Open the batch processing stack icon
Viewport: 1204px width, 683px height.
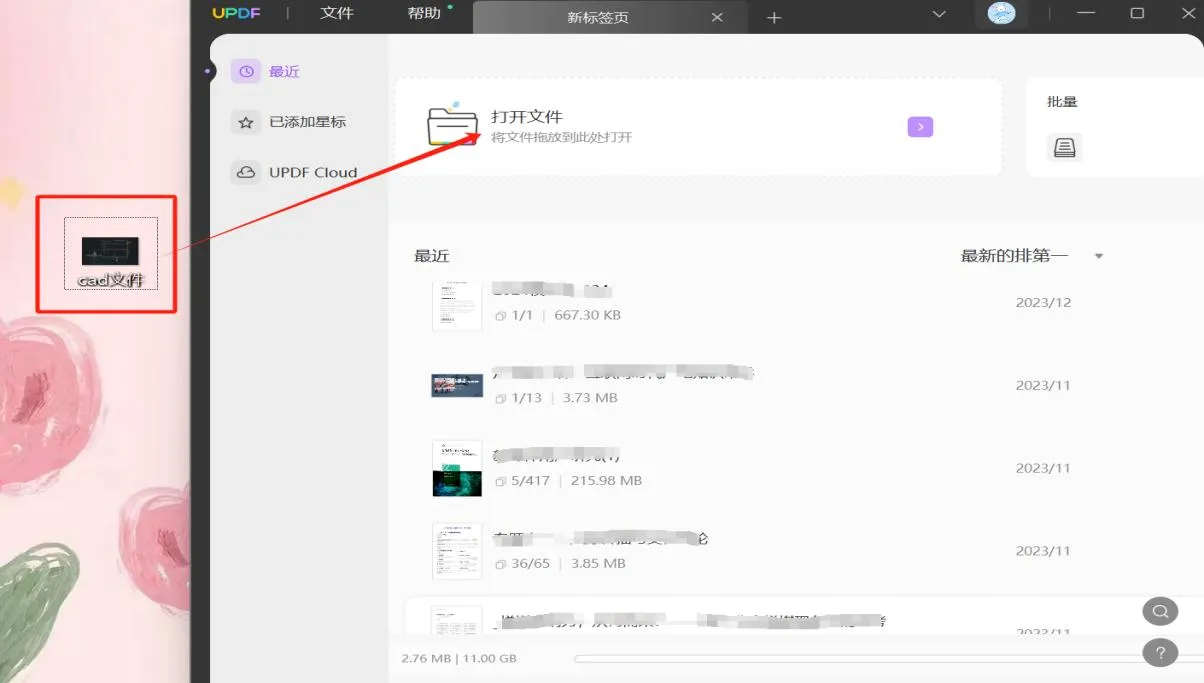1064,148
